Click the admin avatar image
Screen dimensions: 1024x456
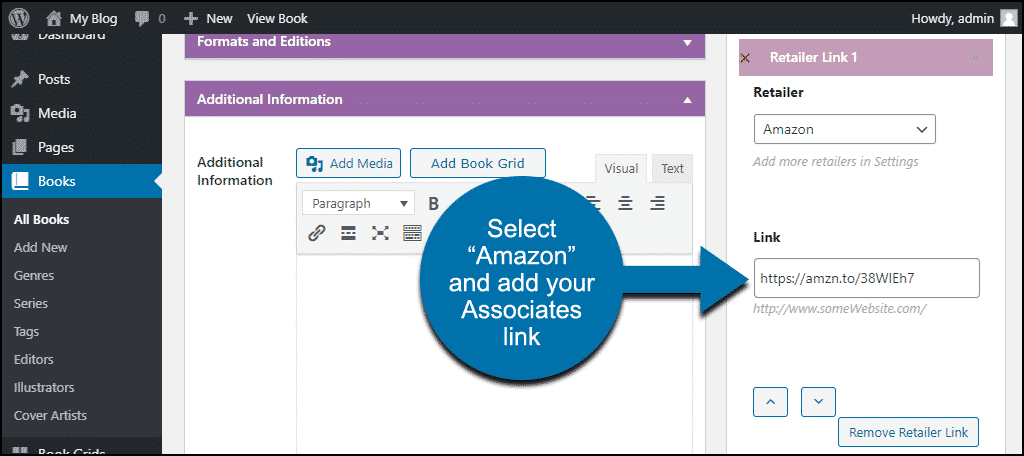pos(1009,18)
